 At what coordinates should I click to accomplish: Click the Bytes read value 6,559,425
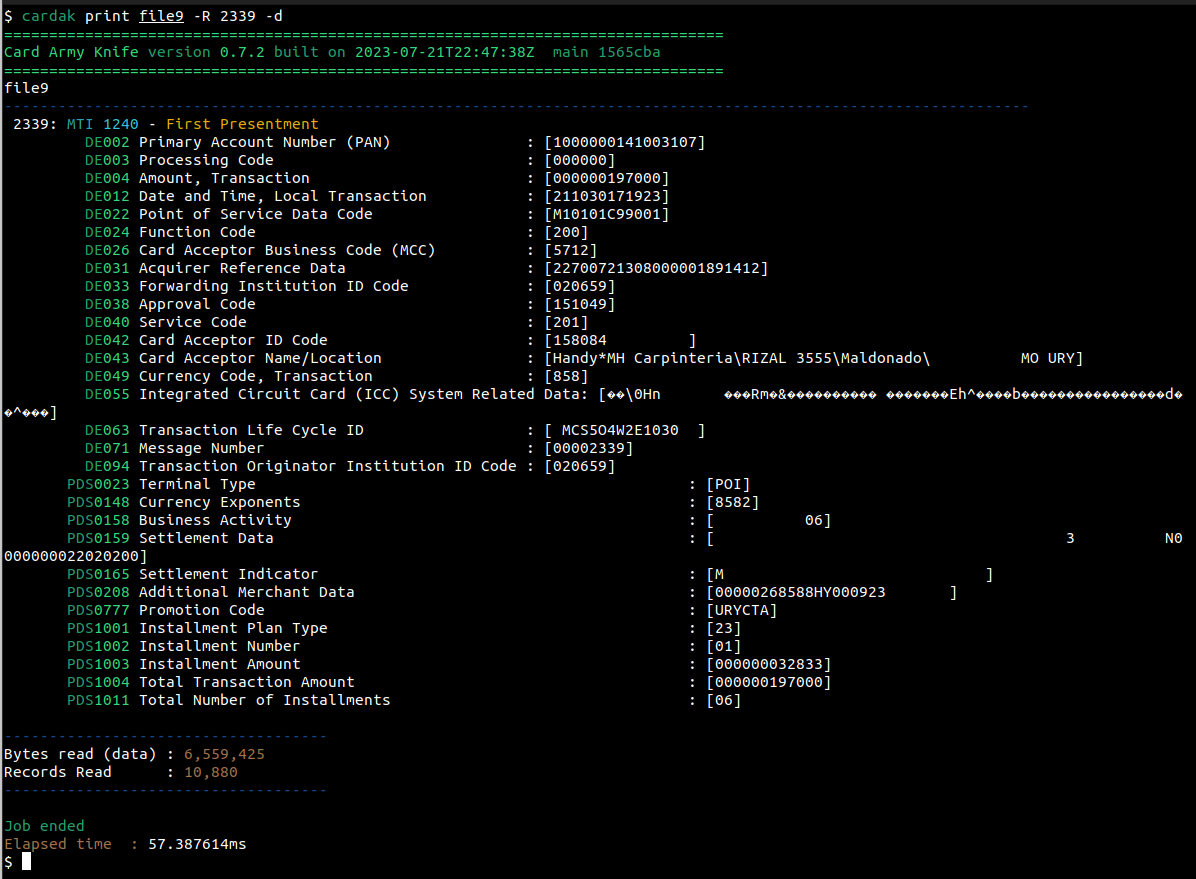224,754
